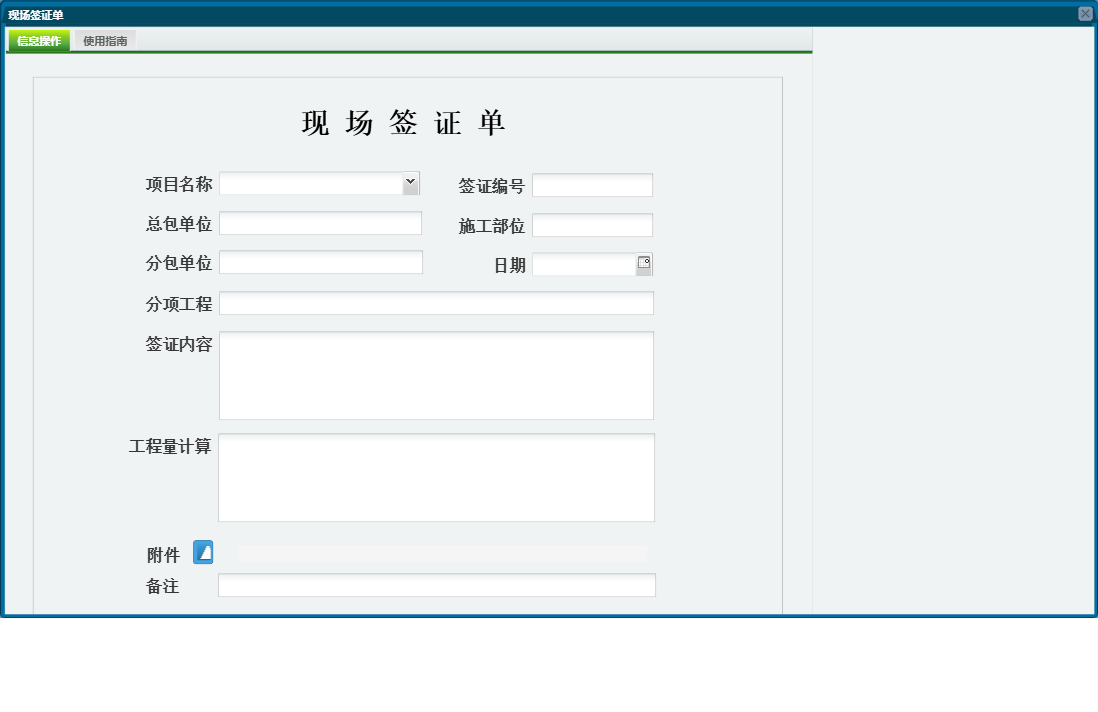This screenshot has width=1098, height=712.
Task: Click inside the 日期 date field
Action: click(x=584, y=264)
